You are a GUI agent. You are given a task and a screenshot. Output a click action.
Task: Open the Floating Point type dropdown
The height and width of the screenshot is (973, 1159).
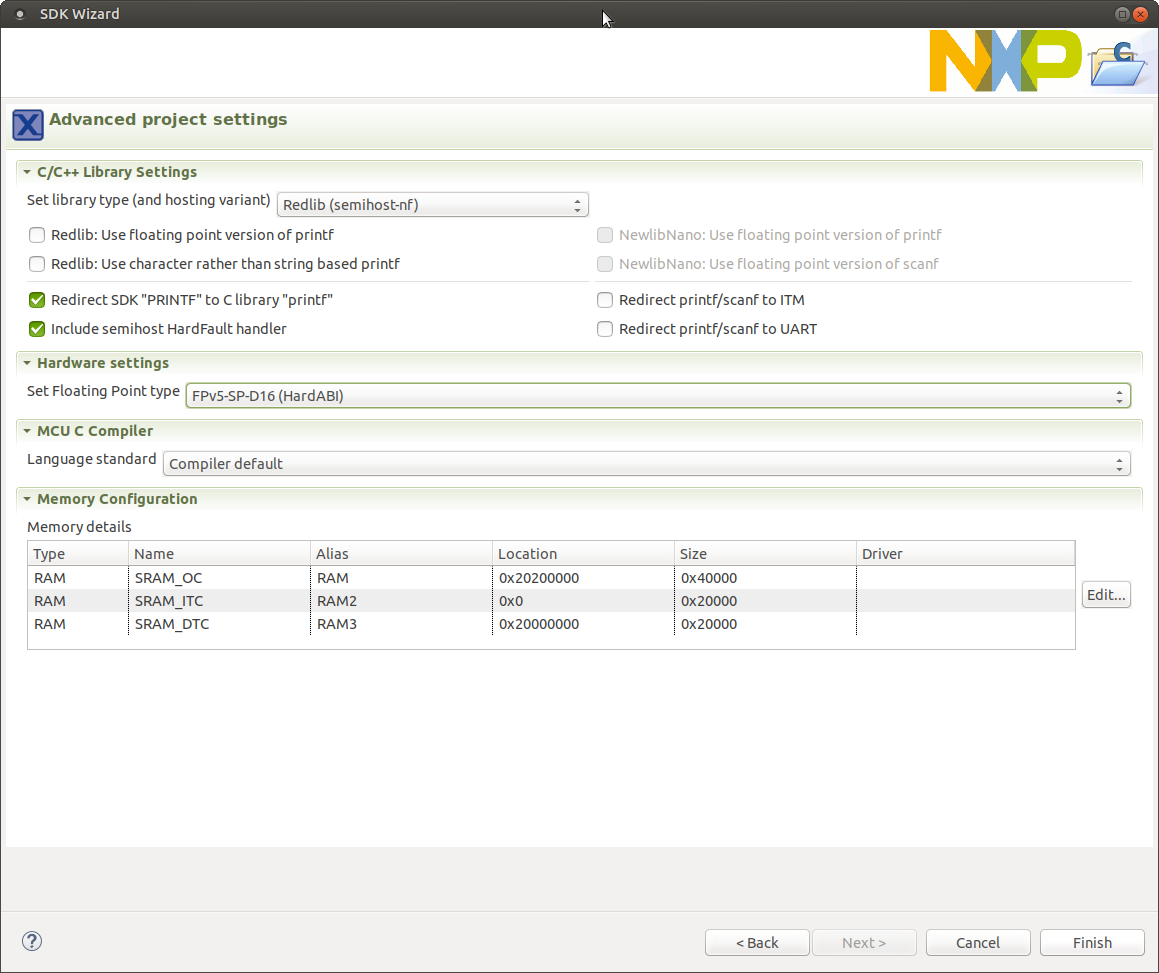coord(658,396)
